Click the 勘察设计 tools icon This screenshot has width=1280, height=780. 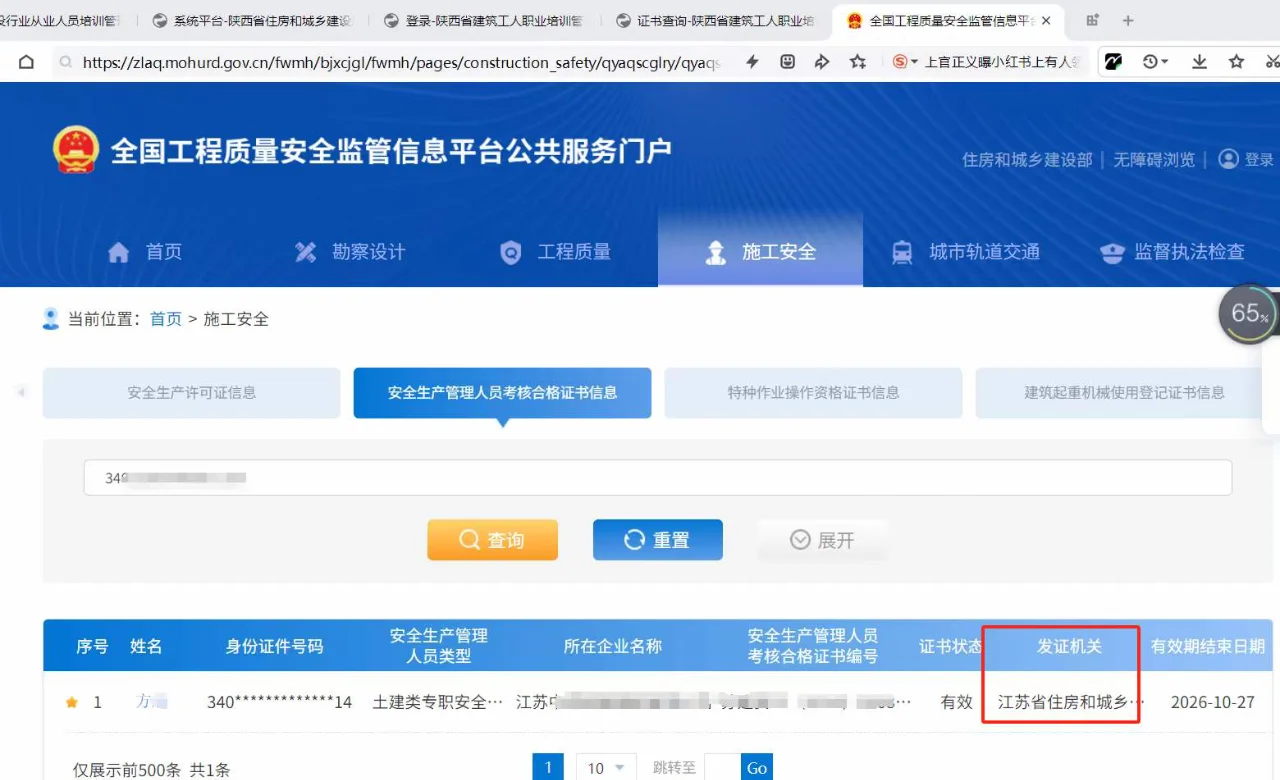point(305,251)
